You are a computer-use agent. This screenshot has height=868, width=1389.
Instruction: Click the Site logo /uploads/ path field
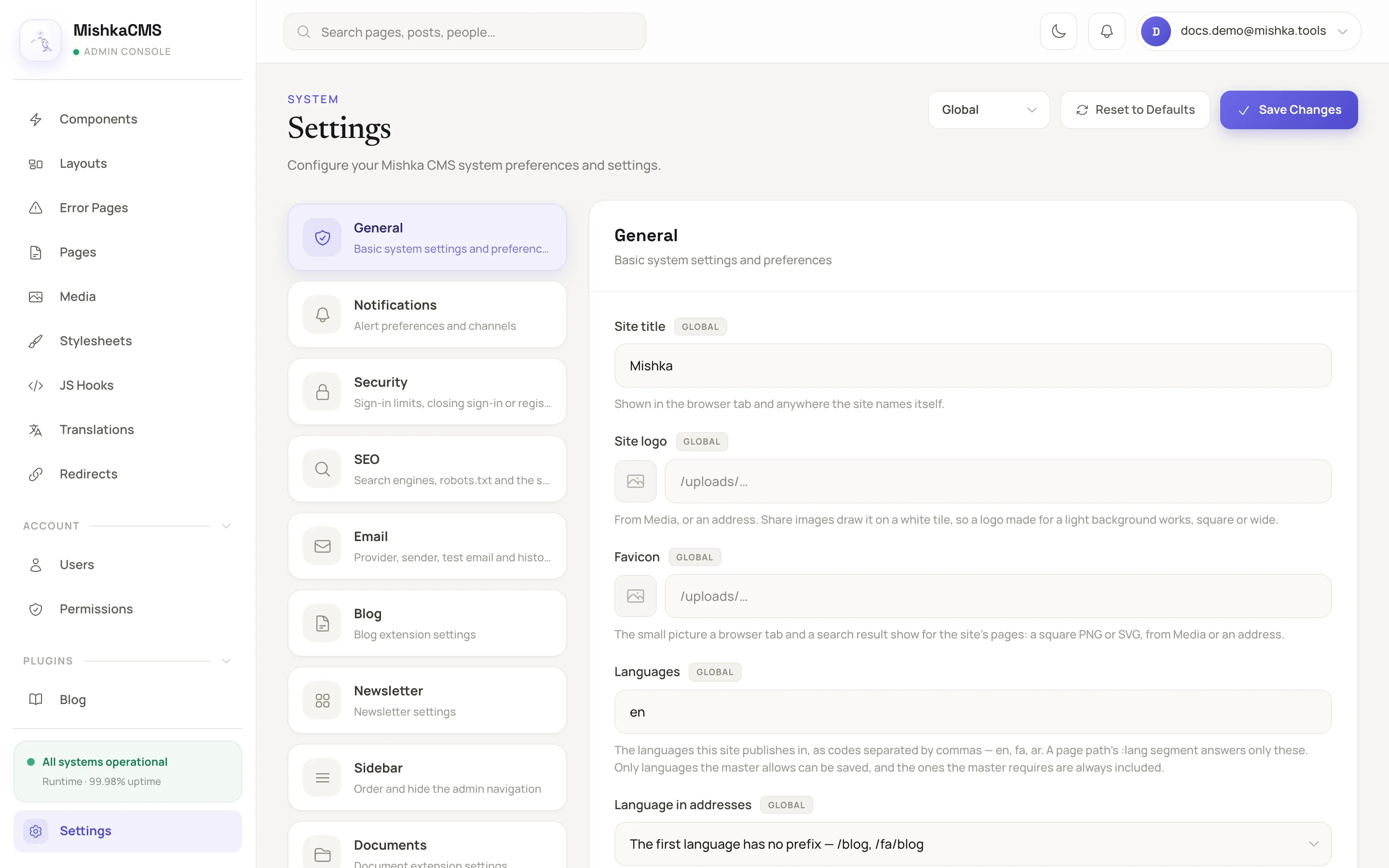[997, 481]
